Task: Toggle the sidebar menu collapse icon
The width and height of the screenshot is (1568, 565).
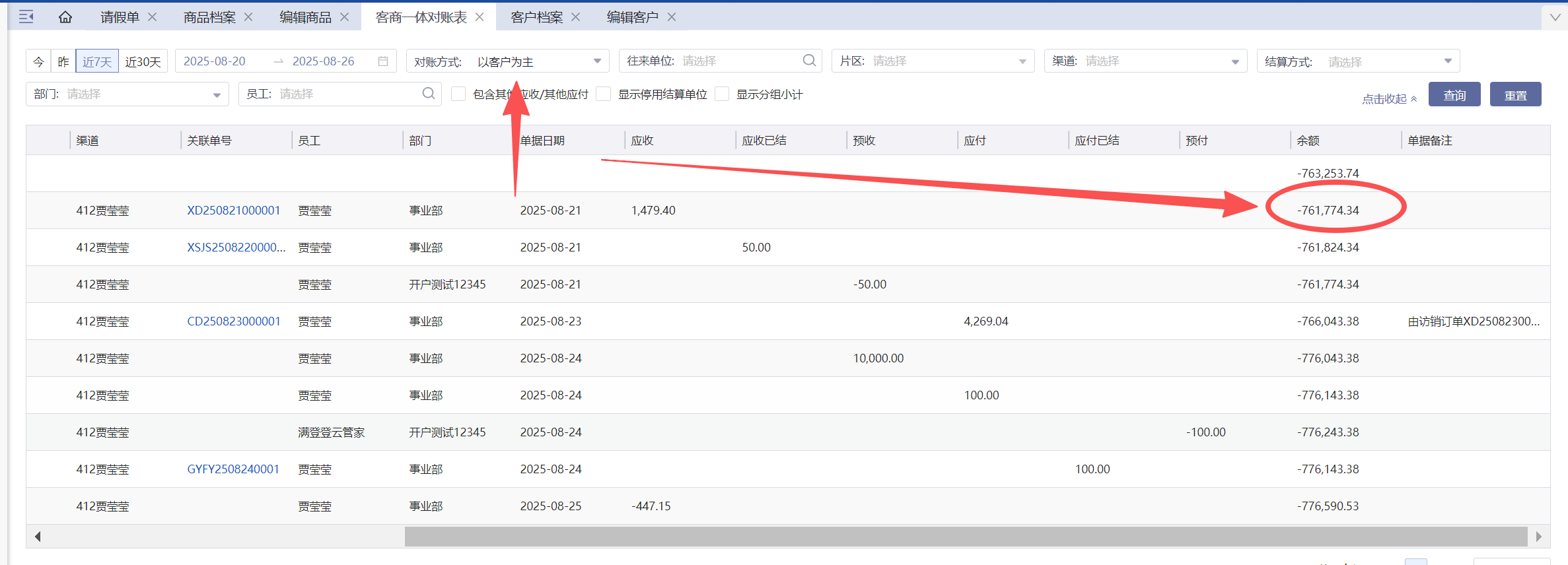Action: pyautogui.click(x=26, y=17)
